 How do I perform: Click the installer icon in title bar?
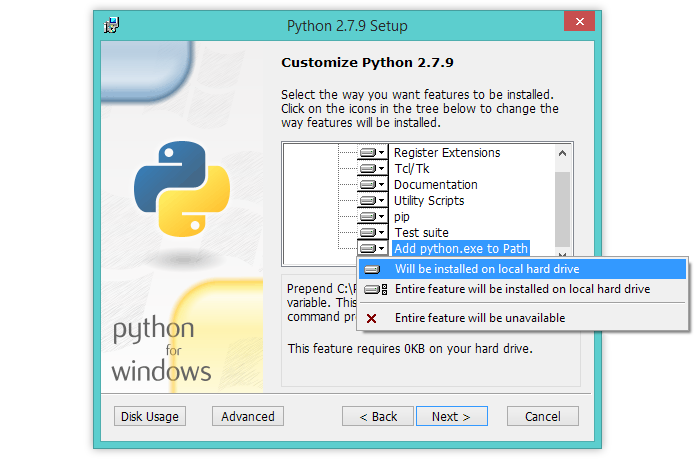coord(112,25)
